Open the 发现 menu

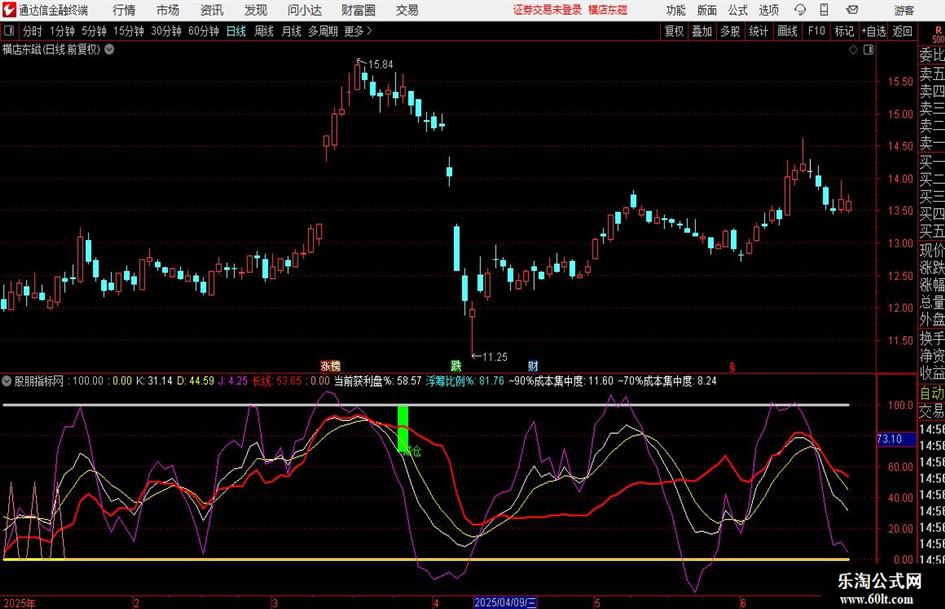point(256,10)
